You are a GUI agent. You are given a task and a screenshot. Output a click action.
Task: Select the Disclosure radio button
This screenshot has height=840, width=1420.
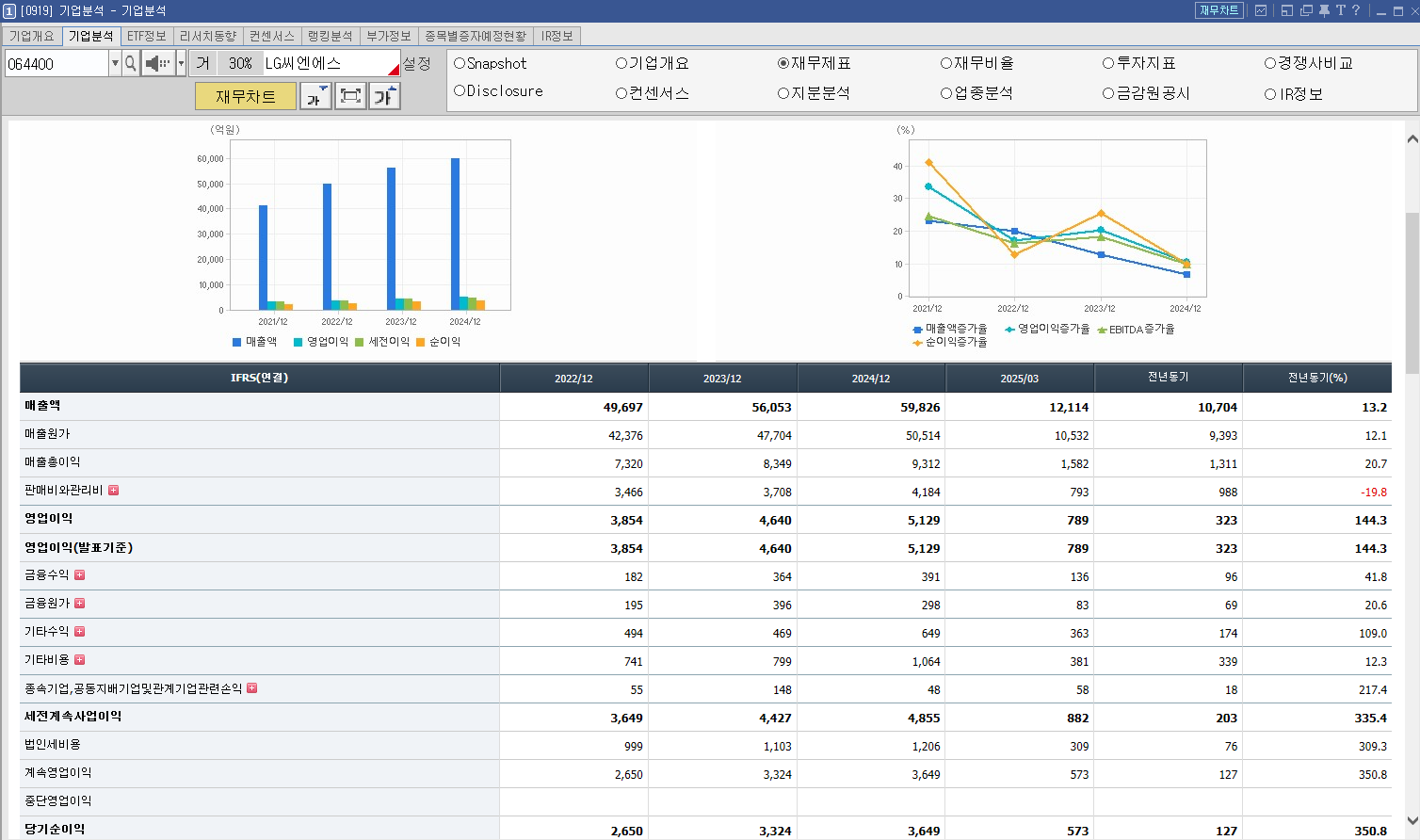coord(460,91)
